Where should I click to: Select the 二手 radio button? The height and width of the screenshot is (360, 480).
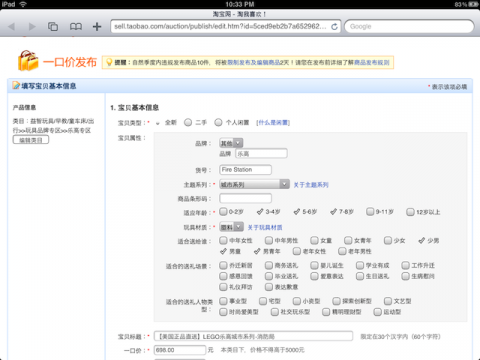[x=188, y=123]
